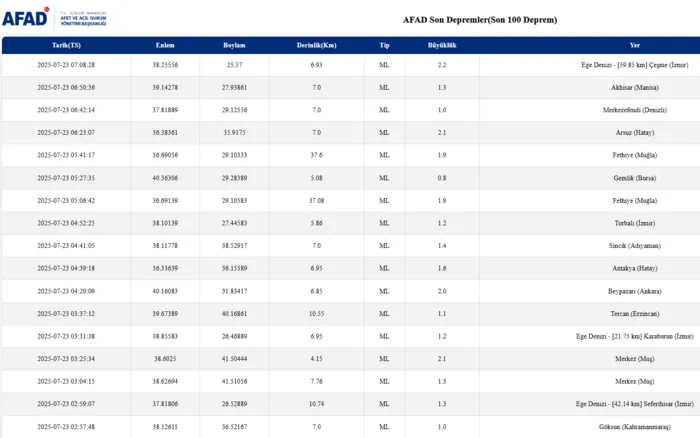Select the page title 'AFAD Son Depremler(Son 100 Deprem)'

(480, 20)
